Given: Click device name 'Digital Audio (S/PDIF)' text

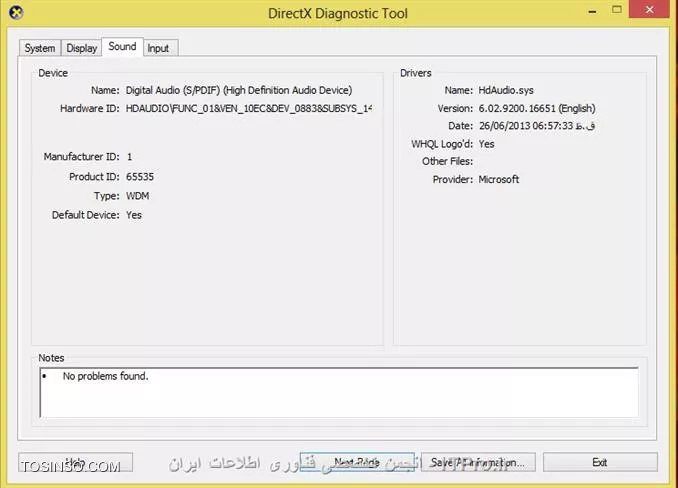Looking at the screenshot, I should (x=239, y=90).
